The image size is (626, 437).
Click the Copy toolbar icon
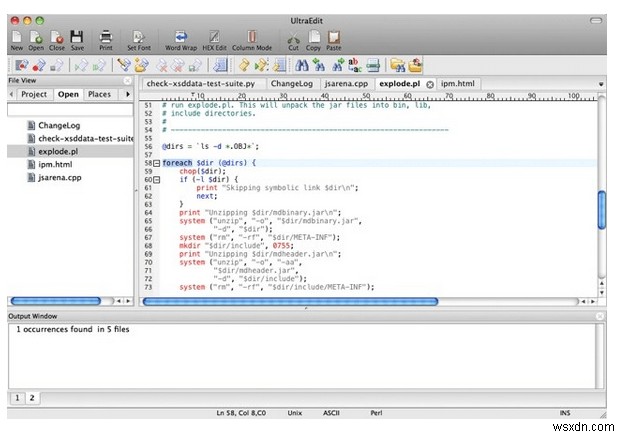click(314, 37)
